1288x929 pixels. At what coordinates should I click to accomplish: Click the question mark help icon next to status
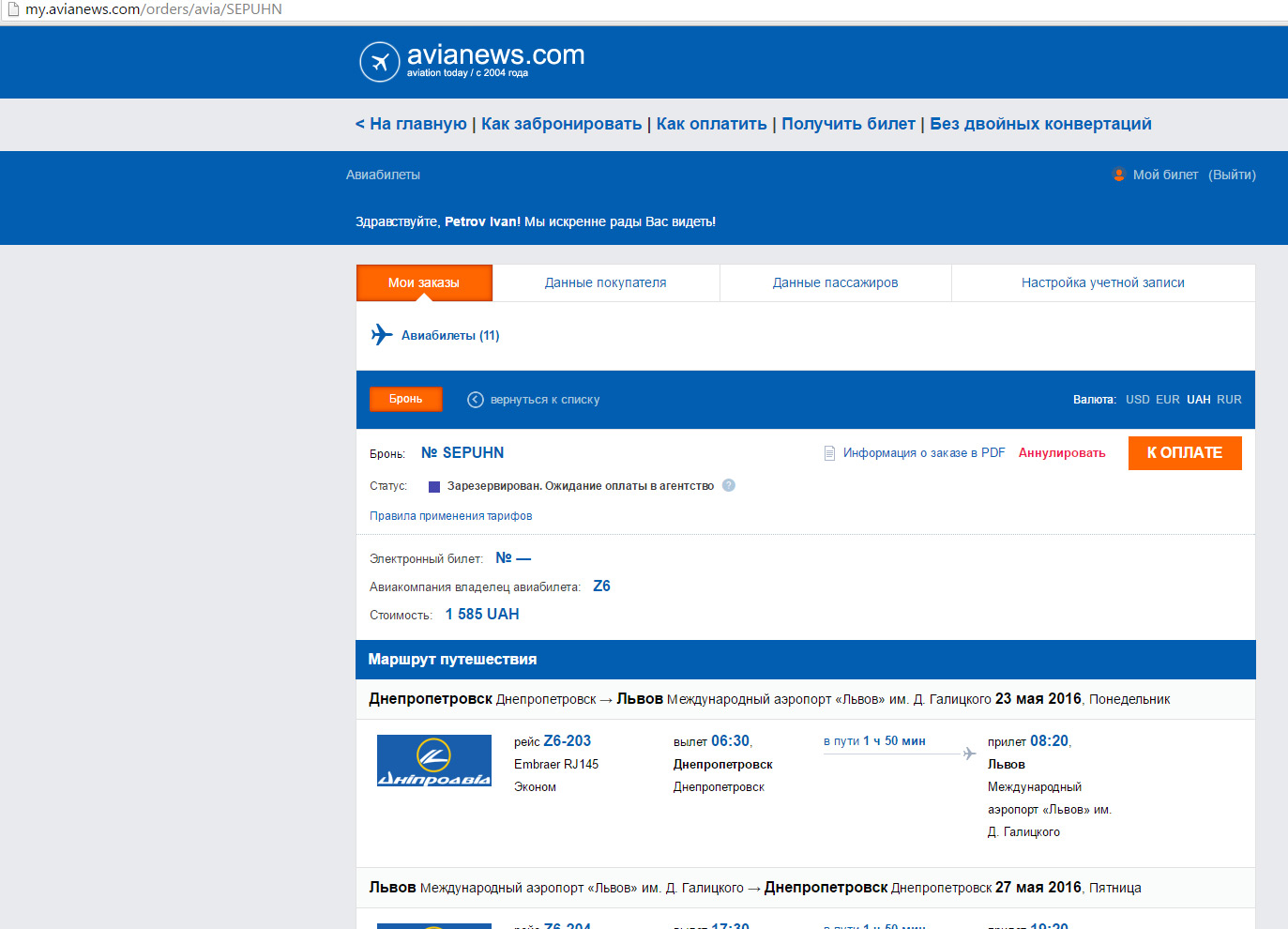729,485
